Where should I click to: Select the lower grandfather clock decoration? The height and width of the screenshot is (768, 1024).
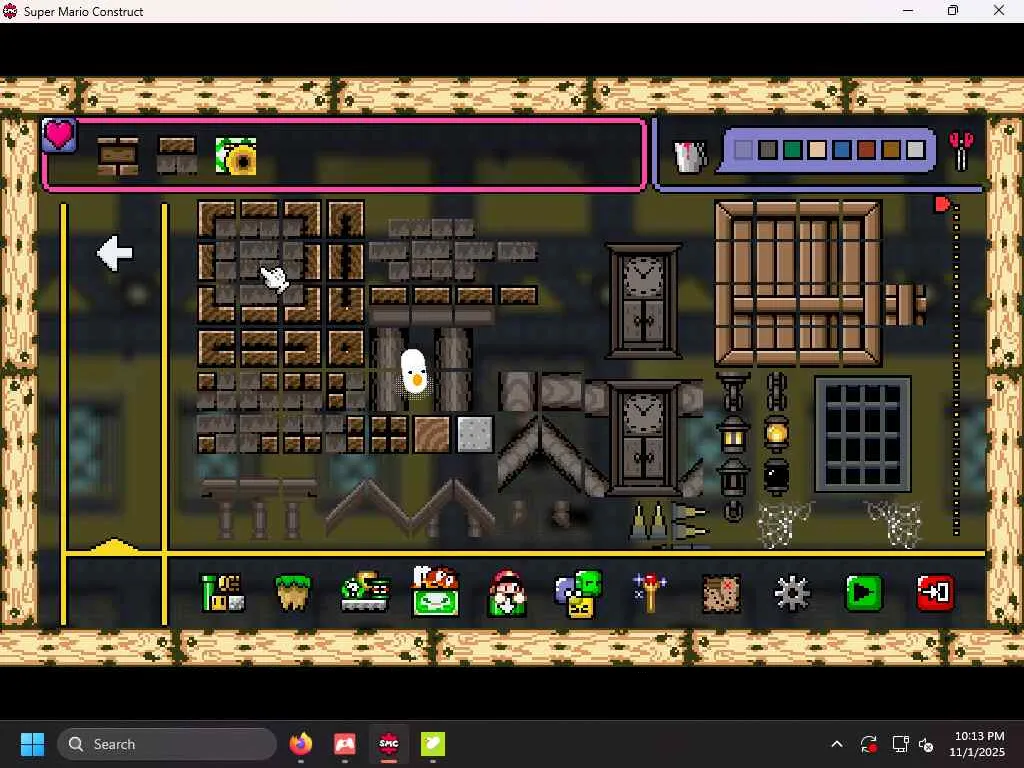point(644,438)
